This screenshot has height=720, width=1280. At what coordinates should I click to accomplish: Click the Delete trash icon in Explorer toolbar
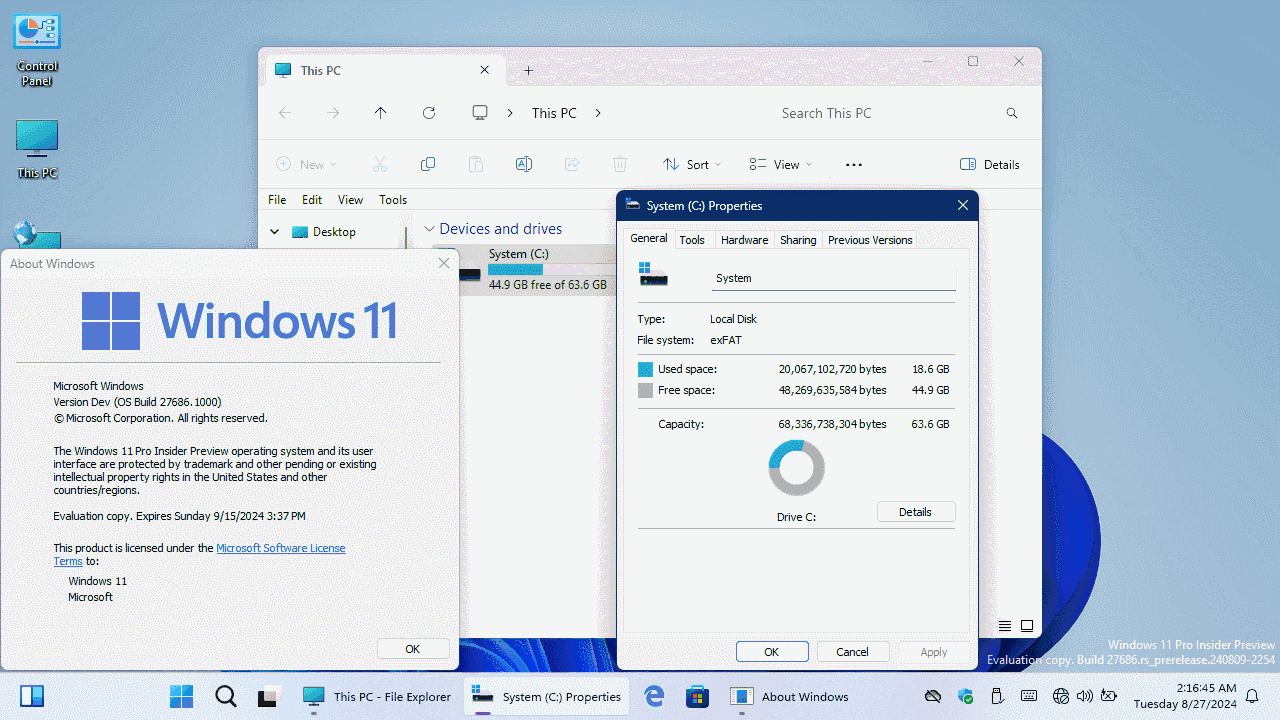(620, 164)
